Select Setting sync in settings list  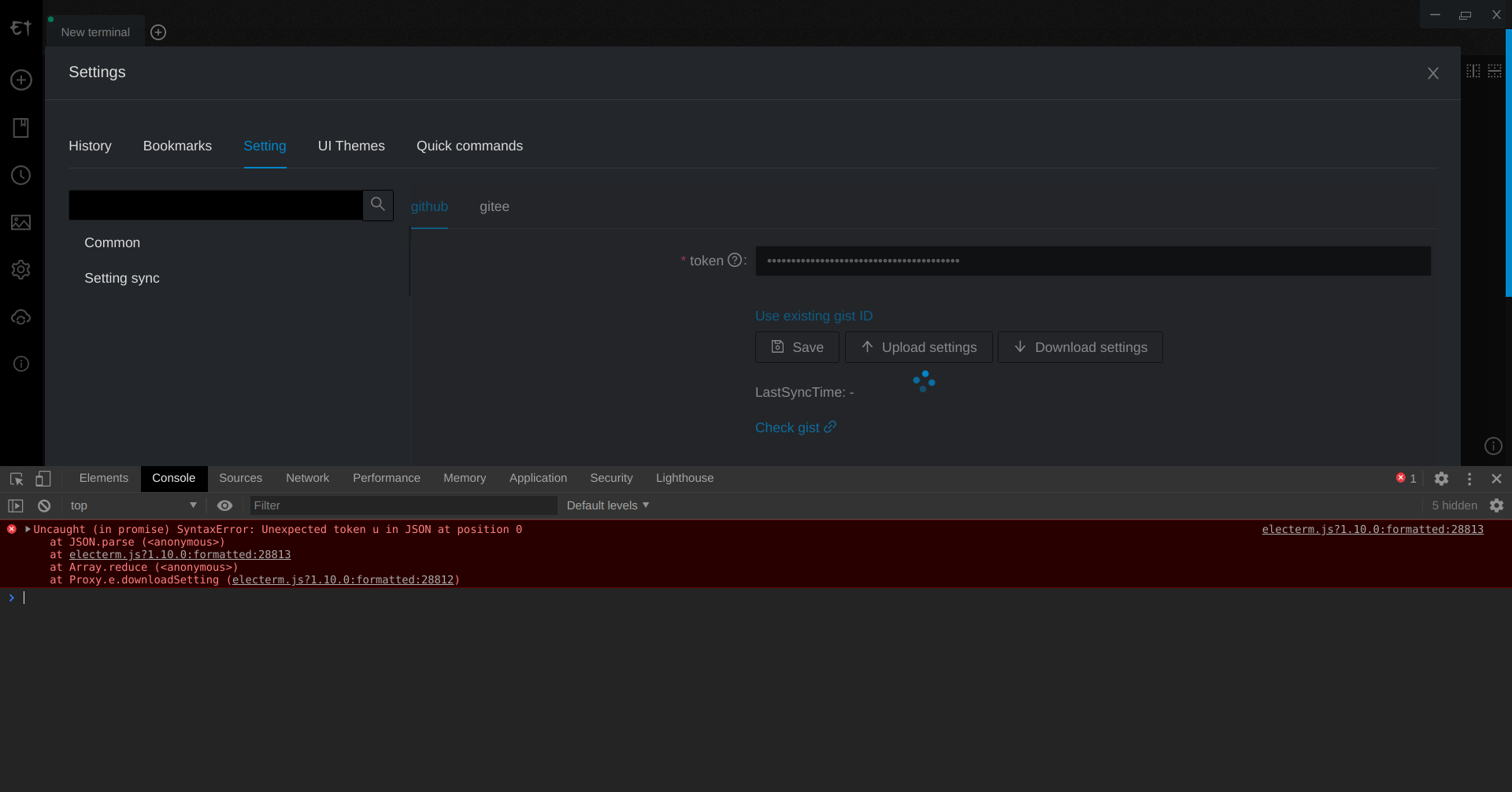click(x=122, y=279)
